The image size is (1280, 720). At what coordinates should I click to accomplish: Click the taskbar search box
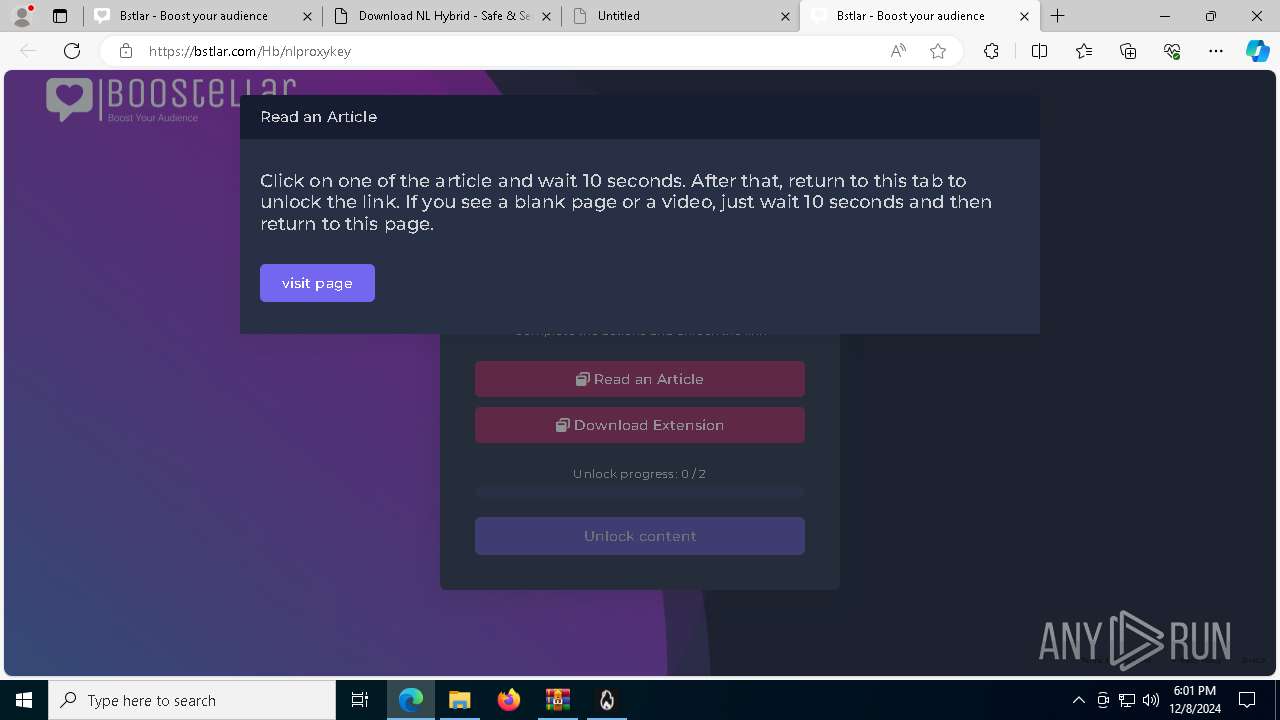point(192,700)
